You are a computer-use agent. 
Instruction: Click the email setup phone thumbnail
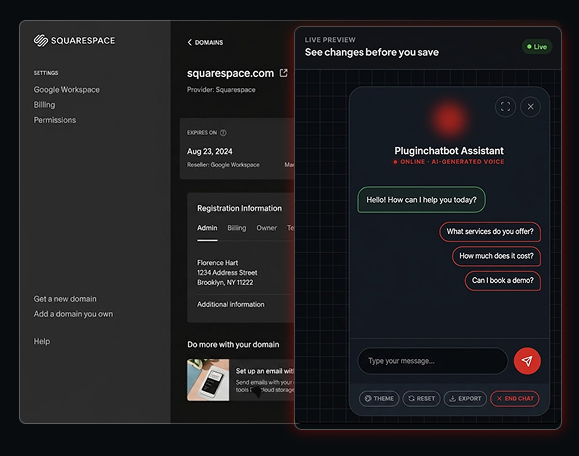(x=208, y=380)
